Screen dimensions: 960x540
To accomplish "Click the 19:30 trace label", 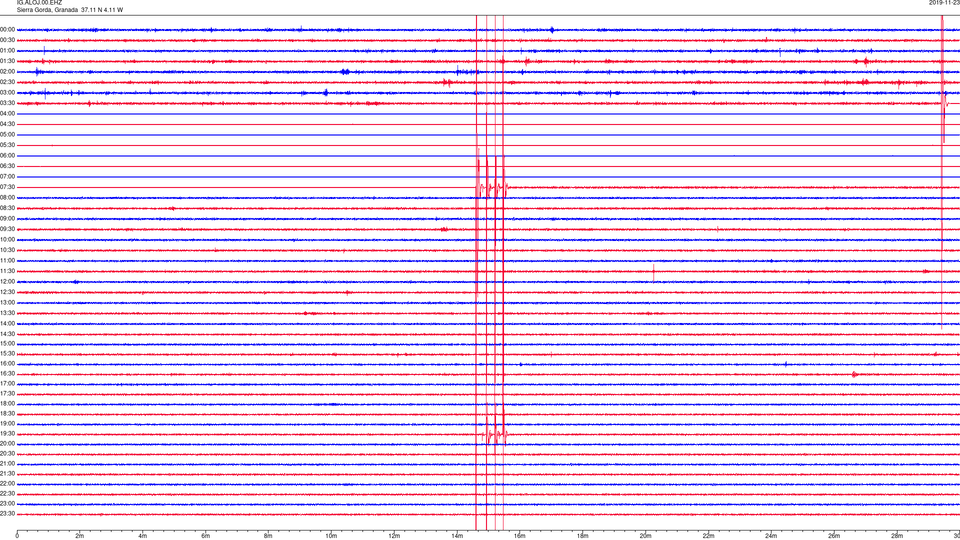I will (8, 433).
